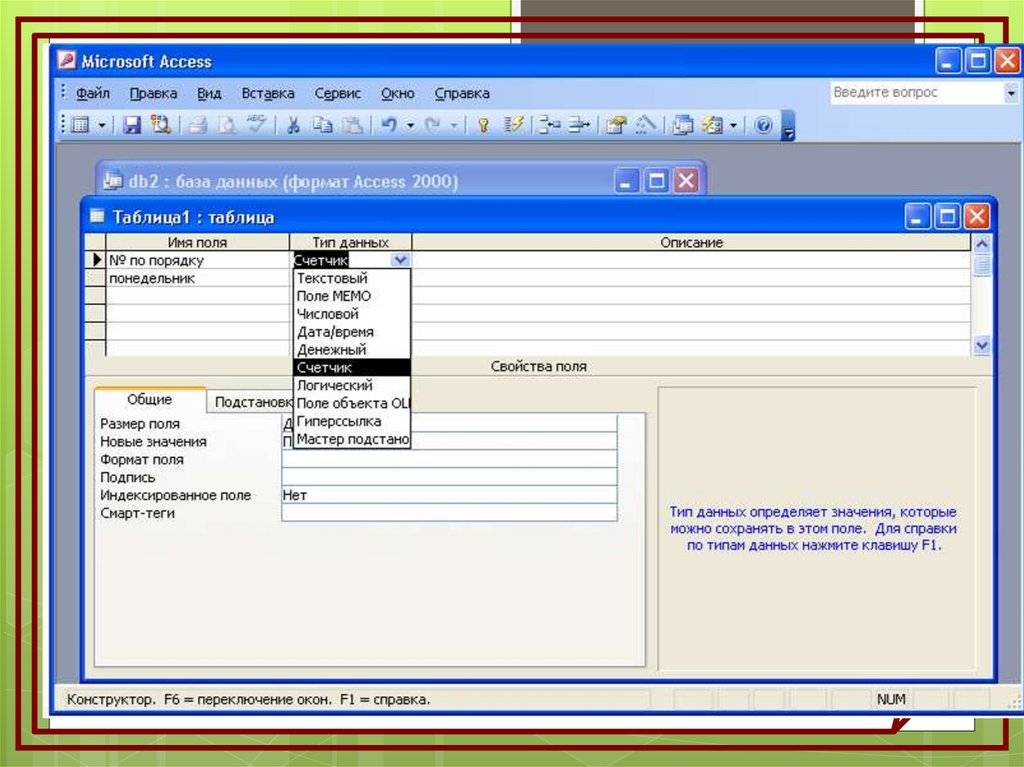This screenshot has width=1024, height=767.
Task: Open the Сервис menu
Action: [338, 93]
